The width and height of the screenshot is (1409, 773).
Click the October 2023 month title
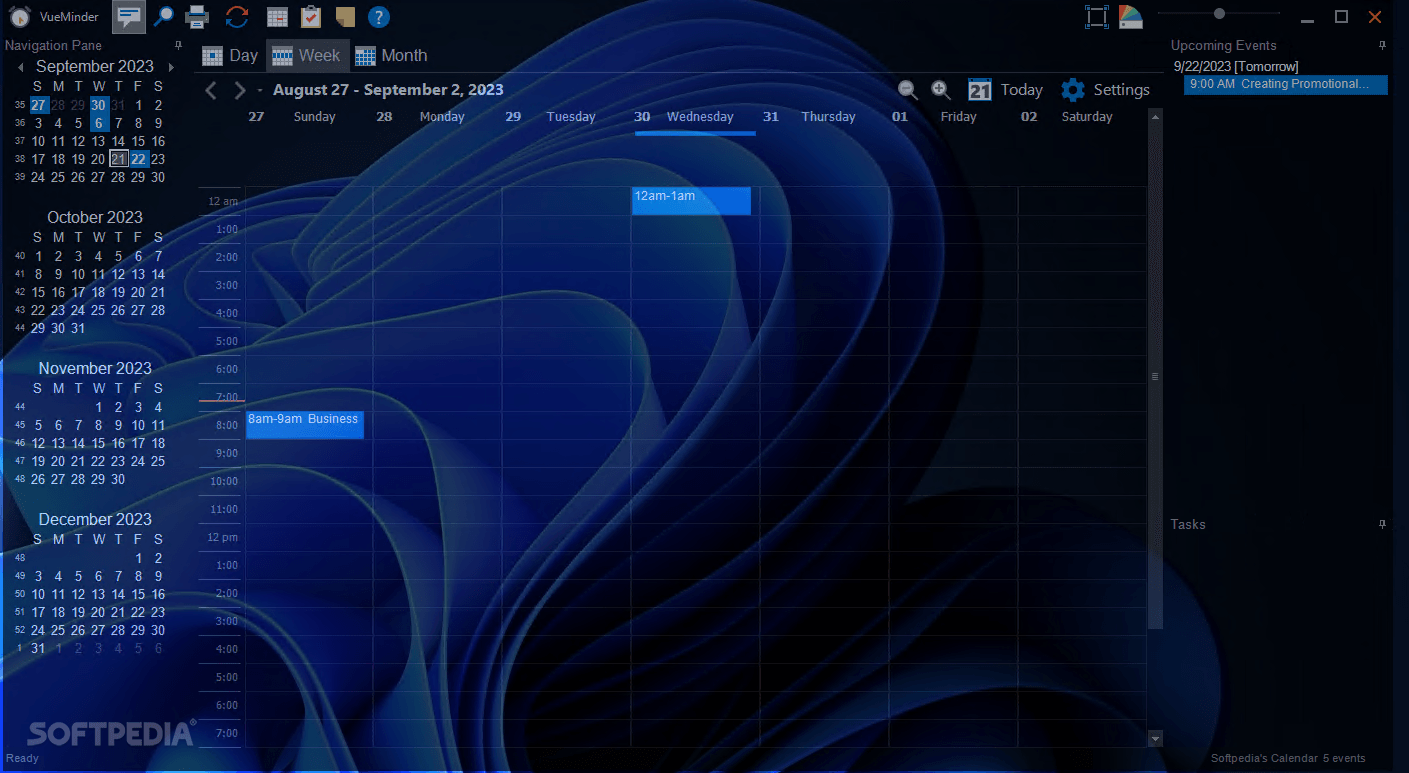coord(95,217)
